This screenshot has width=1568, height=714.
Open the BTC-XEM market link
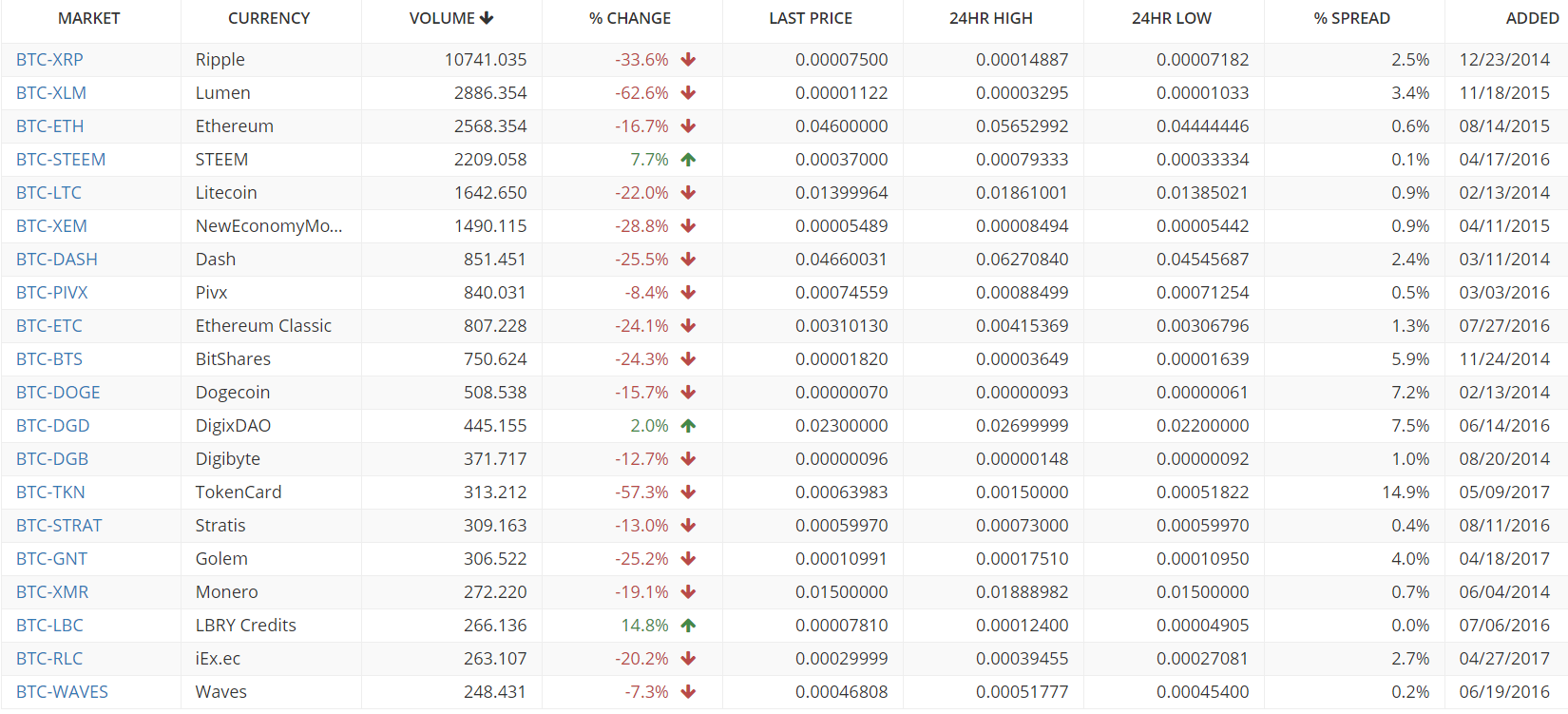click(x=51, y=226)
